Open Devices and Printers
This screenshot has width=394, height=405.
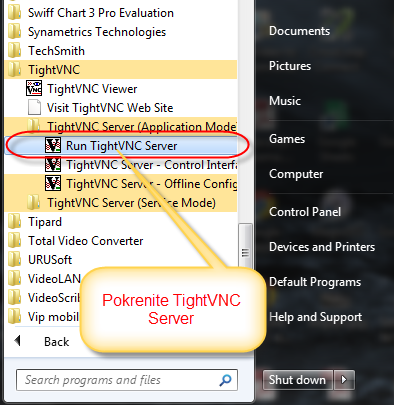click(322, 247)
